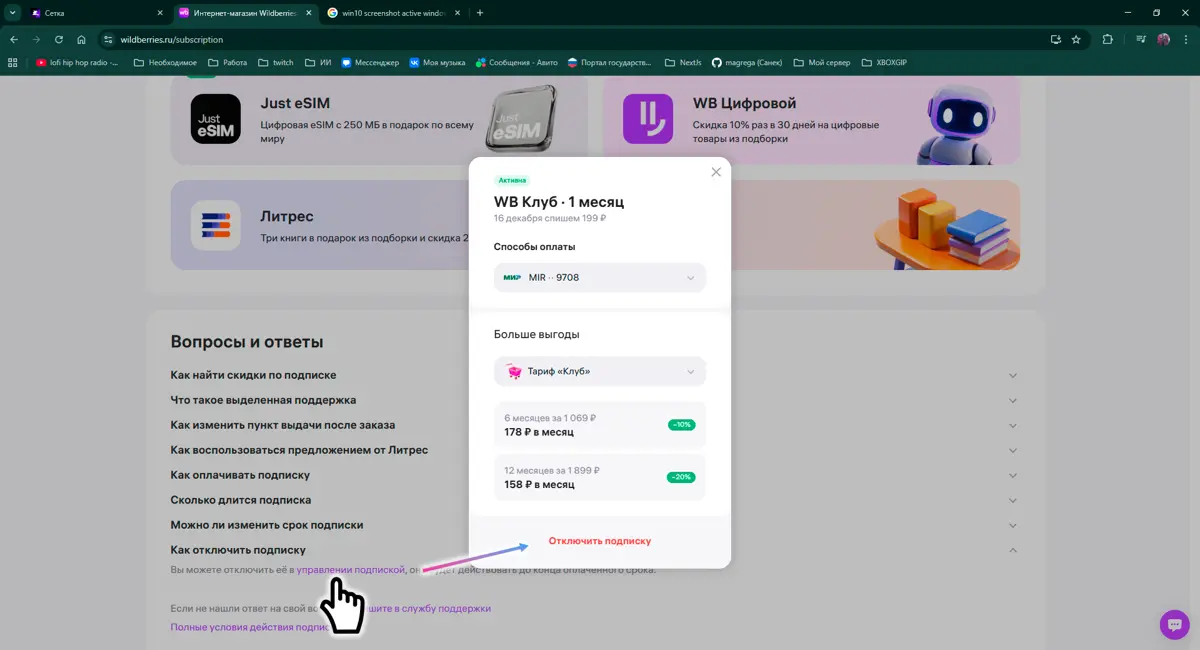Click the WB Цифровой purple logo

pyautogui.click(x=648, y=119)
